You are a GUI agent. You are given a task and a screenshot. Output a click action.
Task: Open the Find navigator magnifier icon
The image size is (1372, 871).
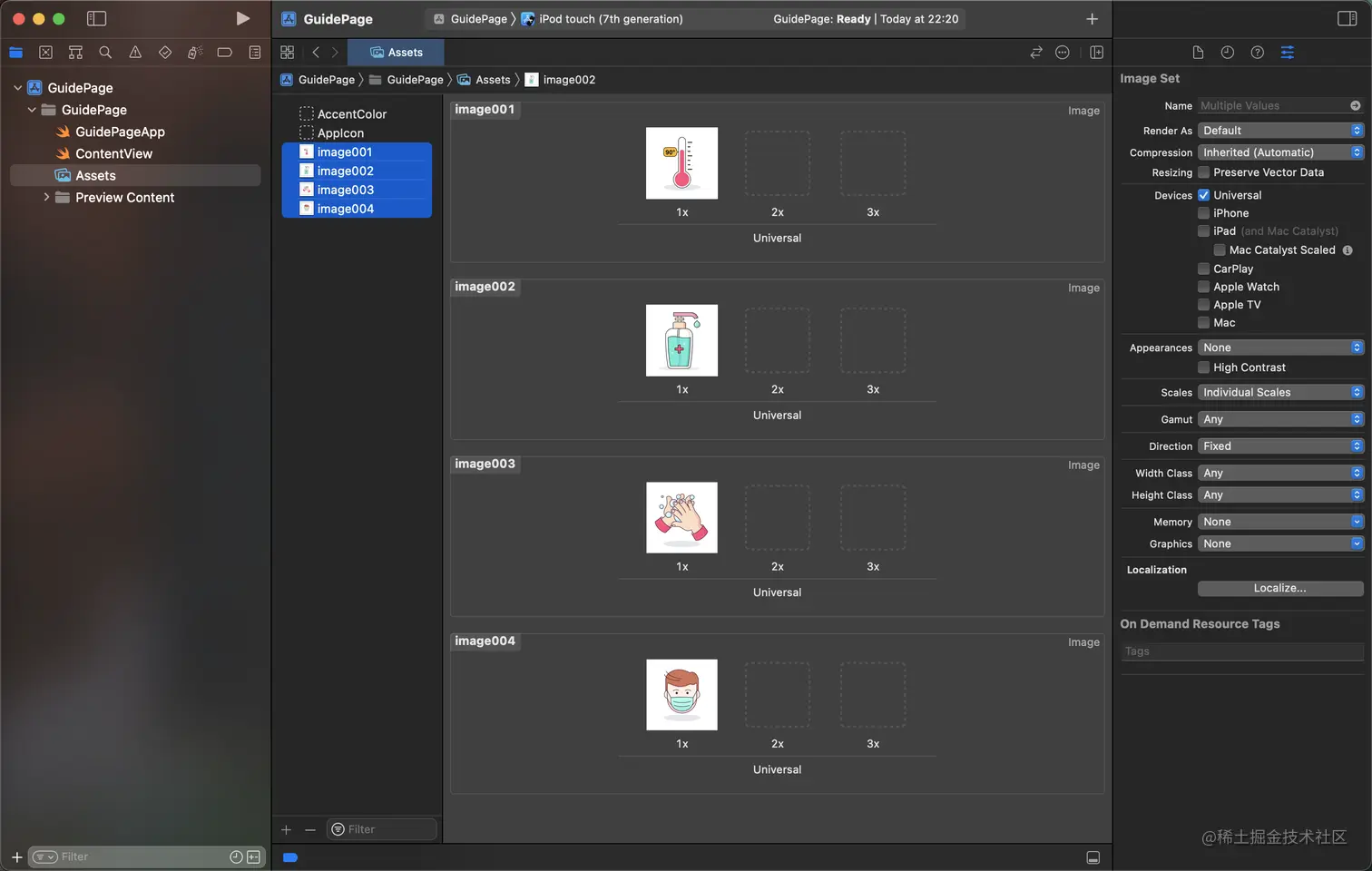click(105, 53)
